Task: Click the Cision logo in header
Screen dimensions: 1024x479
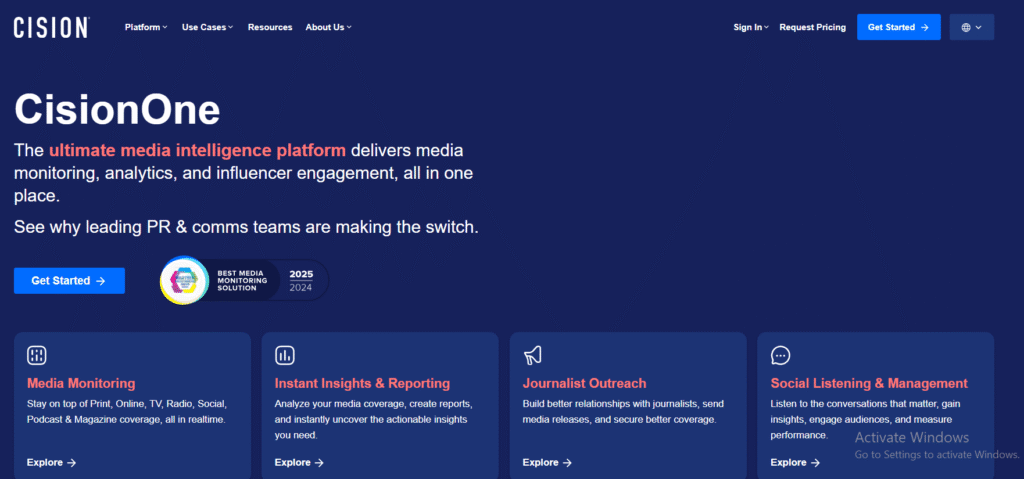Action: (x=51, y=27)
